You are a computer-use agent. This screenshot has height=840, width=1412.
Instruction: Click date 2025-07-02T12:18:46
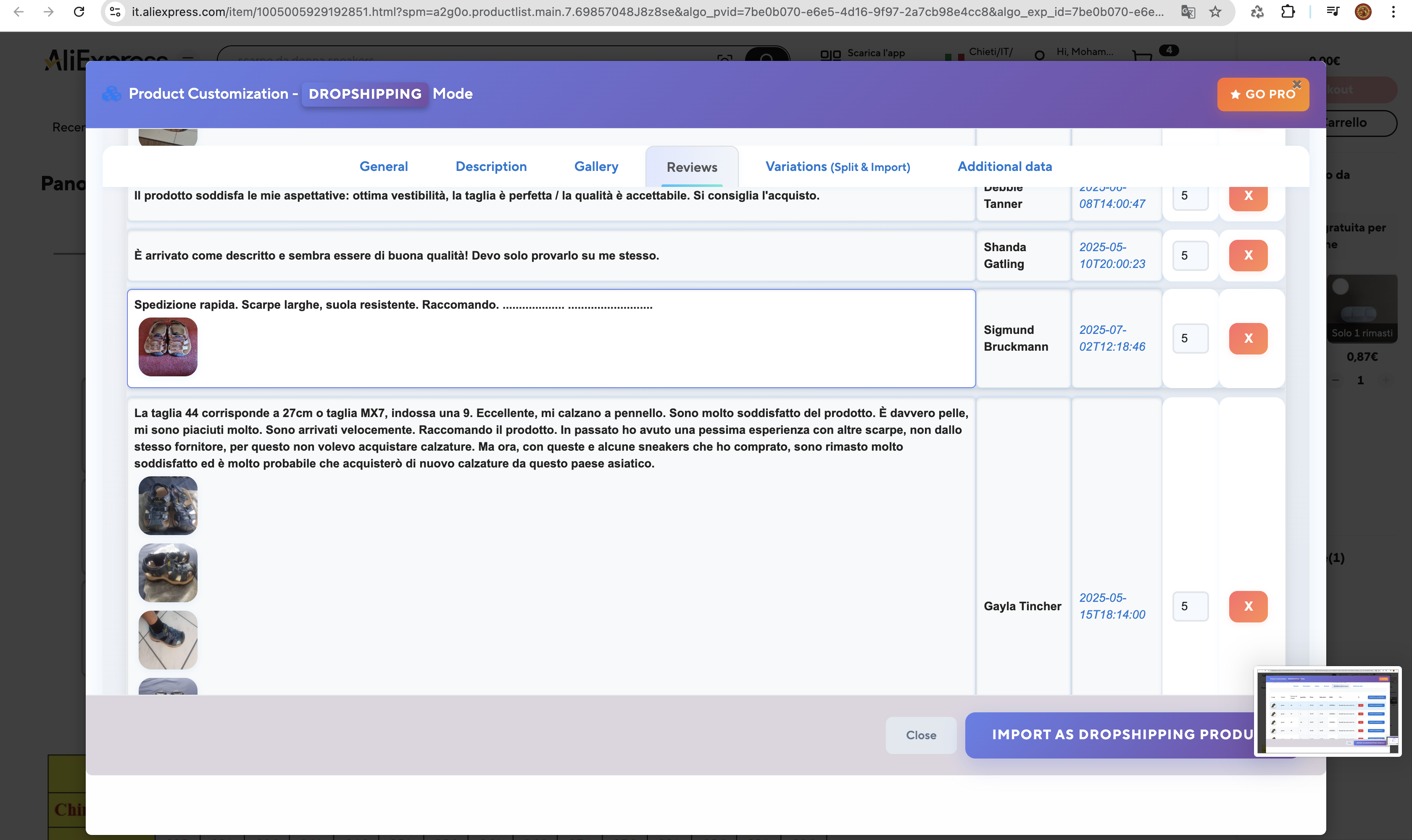pos(1112,338)
